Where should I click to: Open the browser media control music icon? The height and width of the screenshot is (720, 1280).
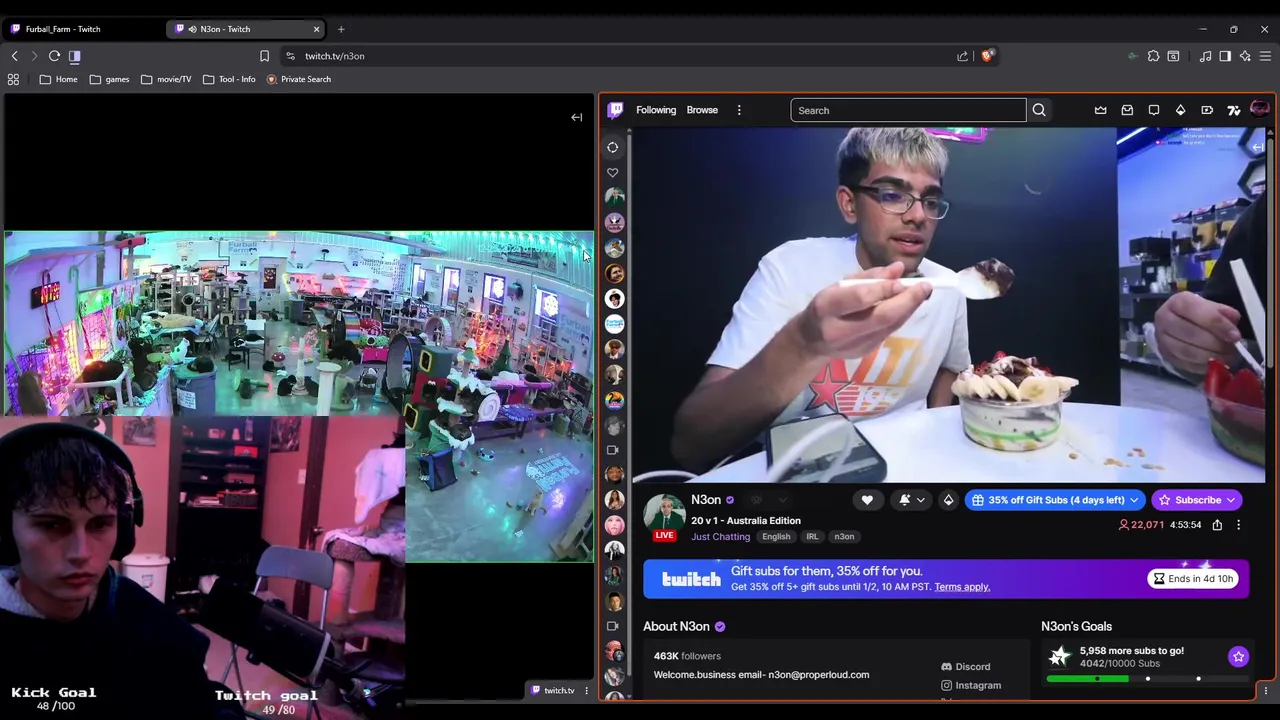tap(1205, 56)
